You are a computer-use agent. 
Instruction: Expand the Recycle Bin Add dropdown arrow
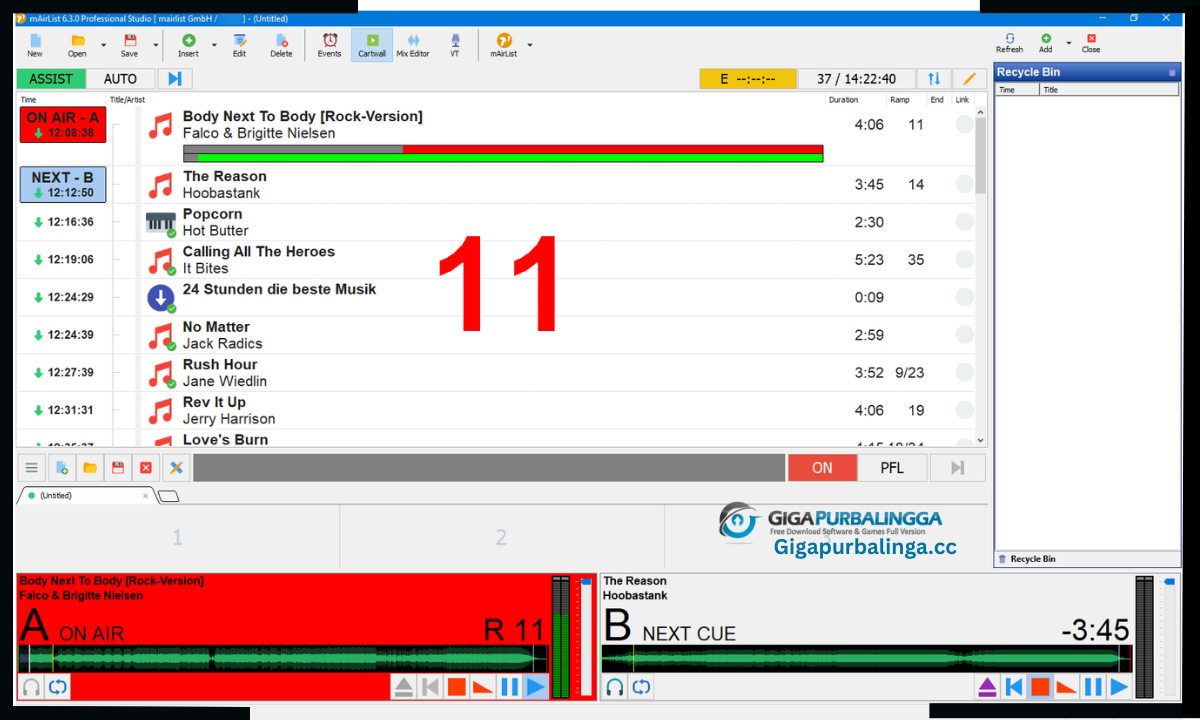(1069, 43)
